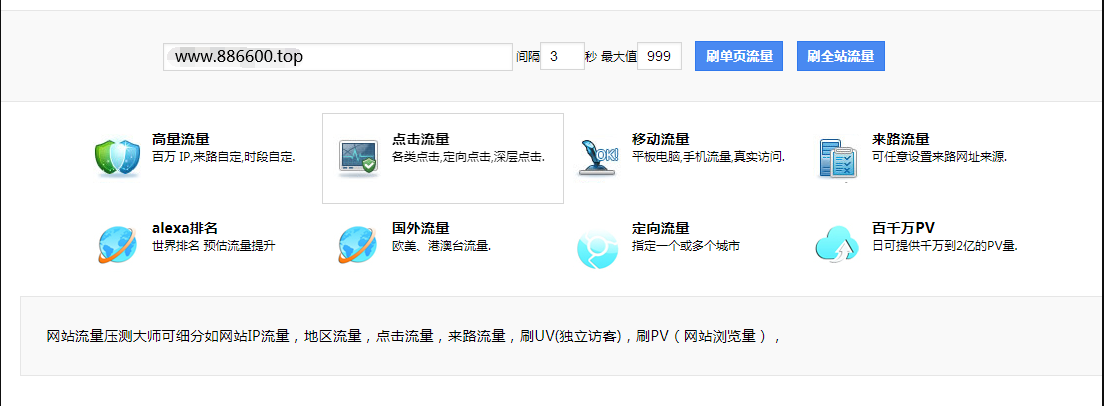Click the 秒 最大值 label
This screenshot has width=1104, height=406.
tap(610, 56)
